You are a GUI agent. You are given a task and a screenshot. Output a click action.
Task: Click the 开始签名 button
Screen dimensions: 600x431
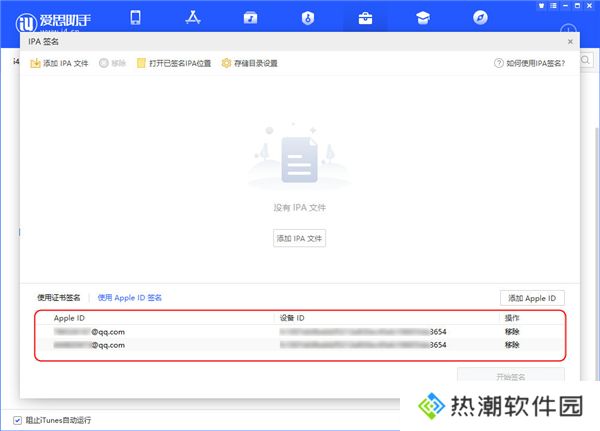(510, 375)
